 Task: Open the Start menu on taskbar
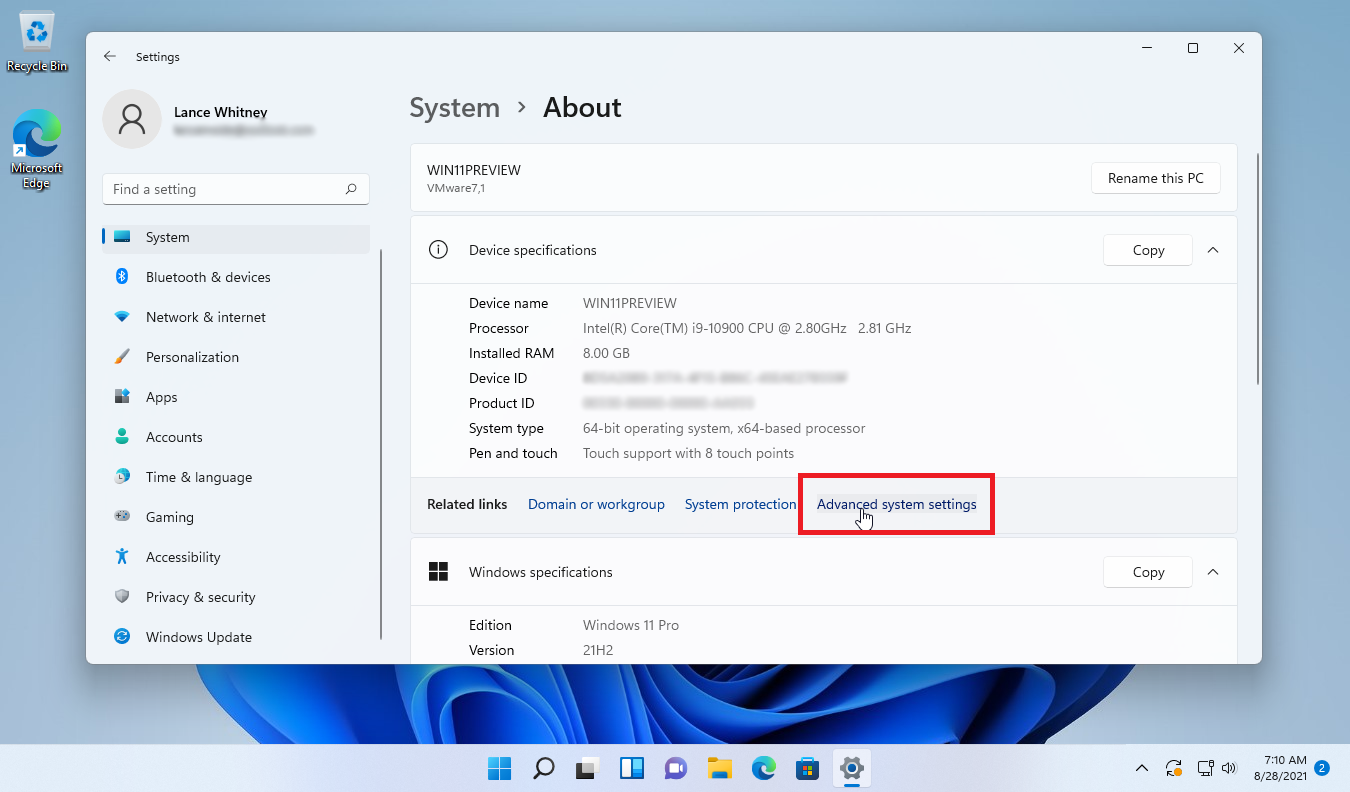pos(499,768)
